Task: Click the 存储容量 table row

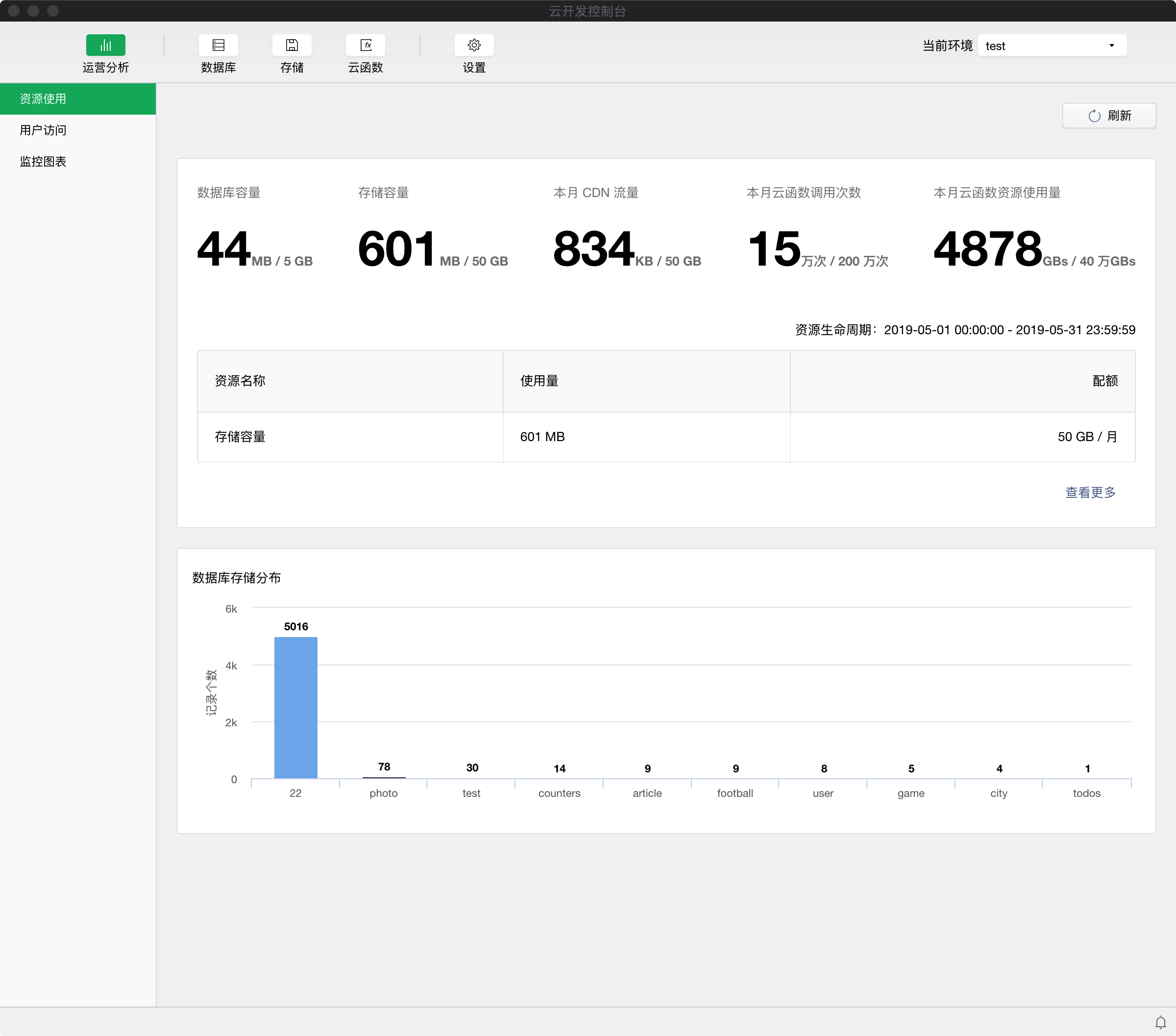Action: 666,437
